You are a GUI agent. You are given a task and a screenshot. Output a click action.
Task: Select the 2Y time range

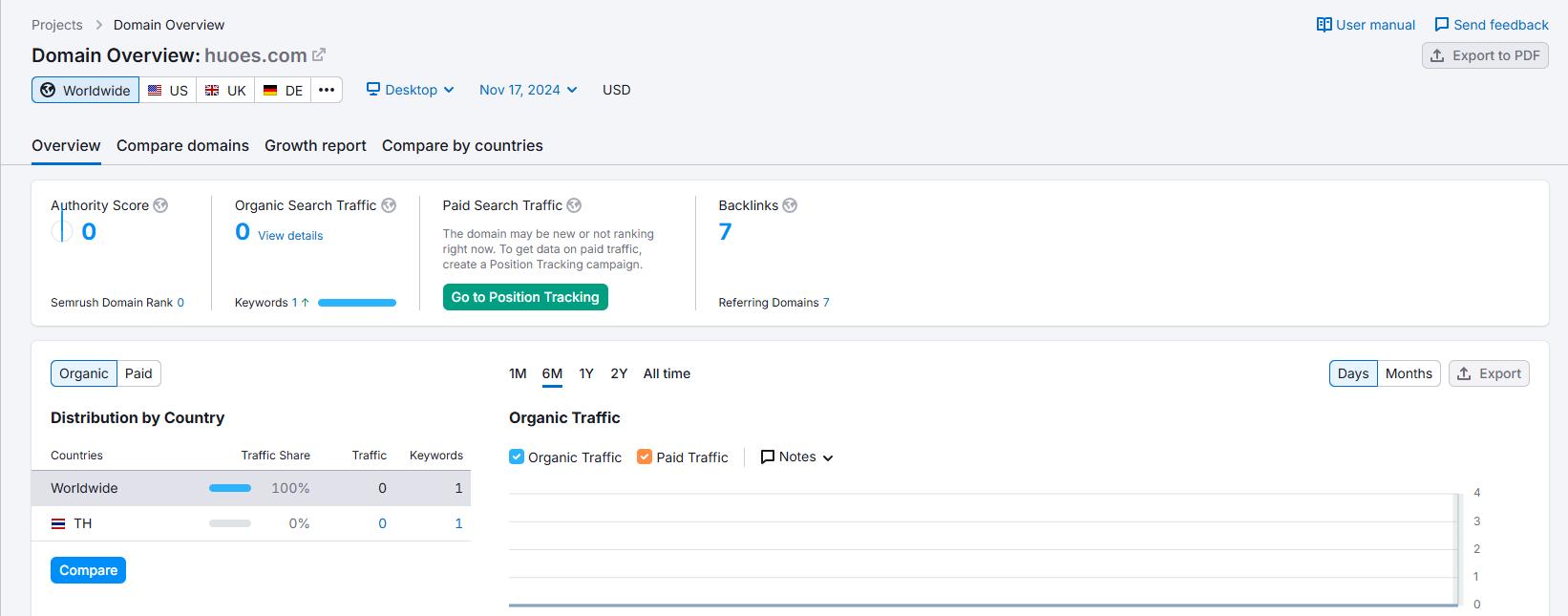pyautogui.click(x=619, y=373)
